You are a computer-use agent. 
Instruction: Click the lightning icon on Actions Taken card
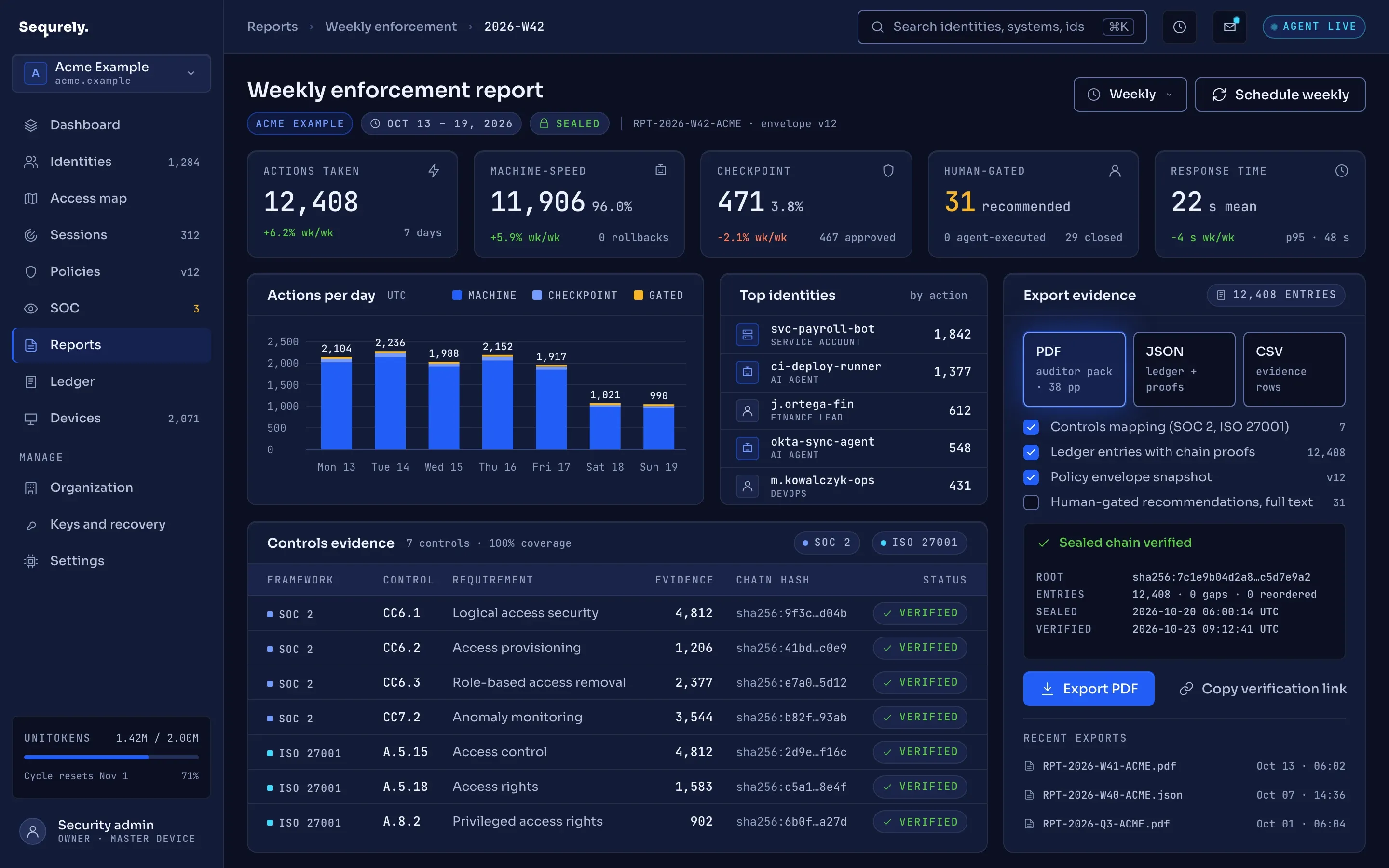tap(434, 171)
